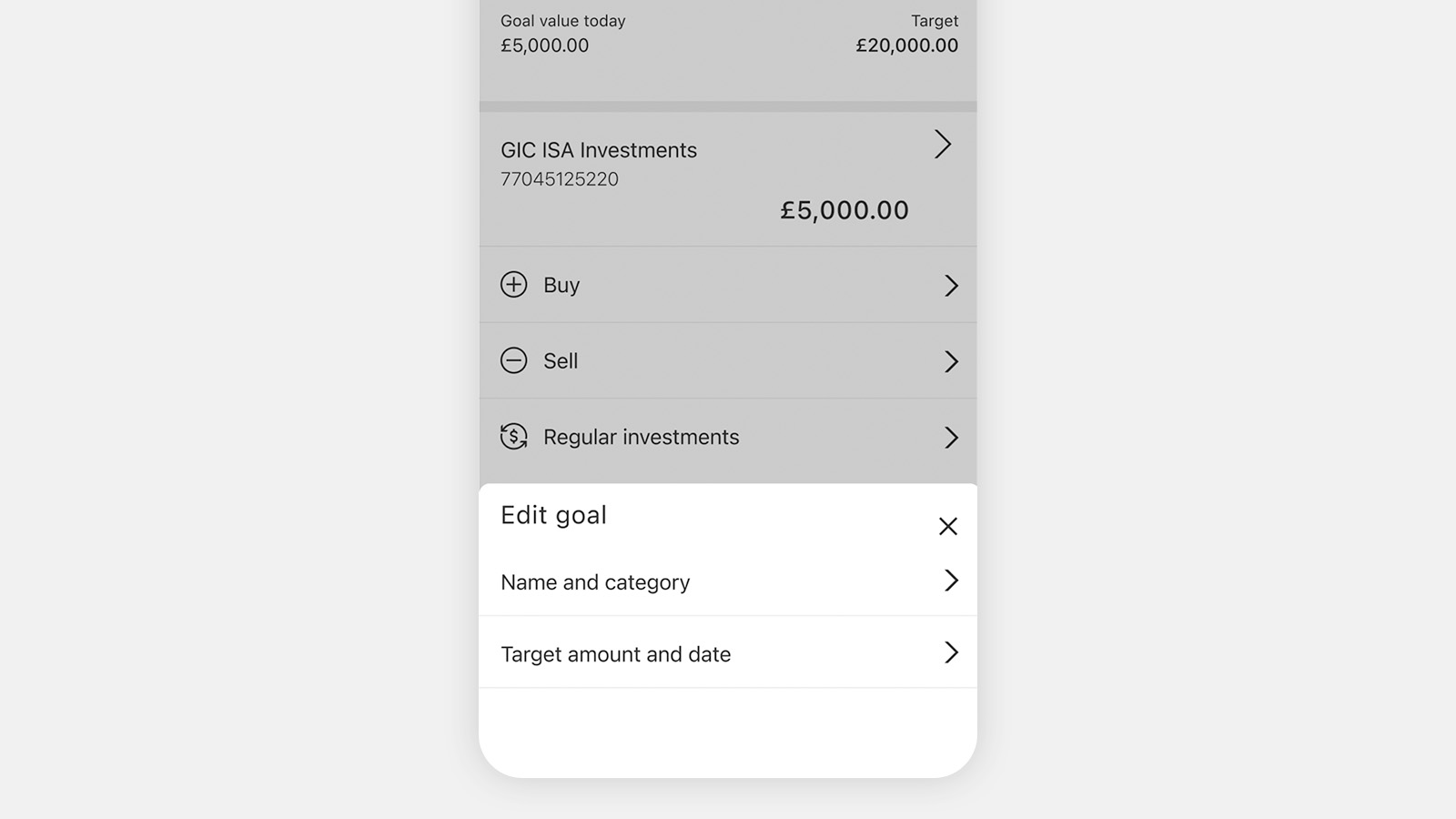Click the Regular investments dollar-cycle icon

[x=513, y=437]
